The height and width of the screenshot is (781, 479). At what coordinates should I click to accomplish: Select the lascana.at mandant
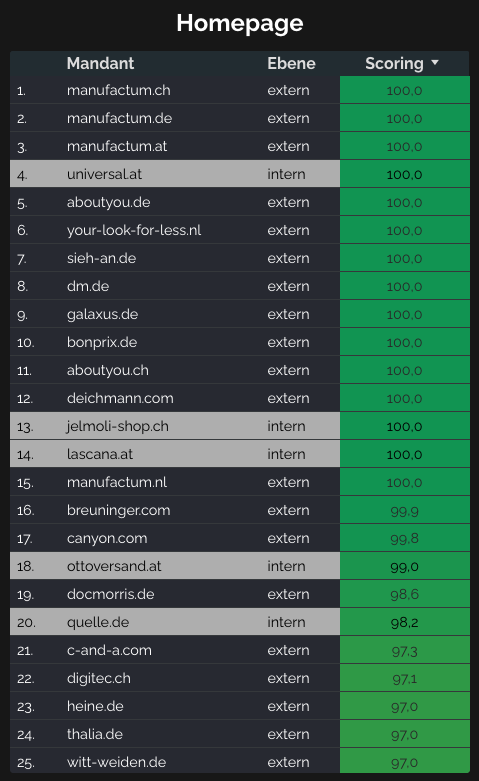100,454
